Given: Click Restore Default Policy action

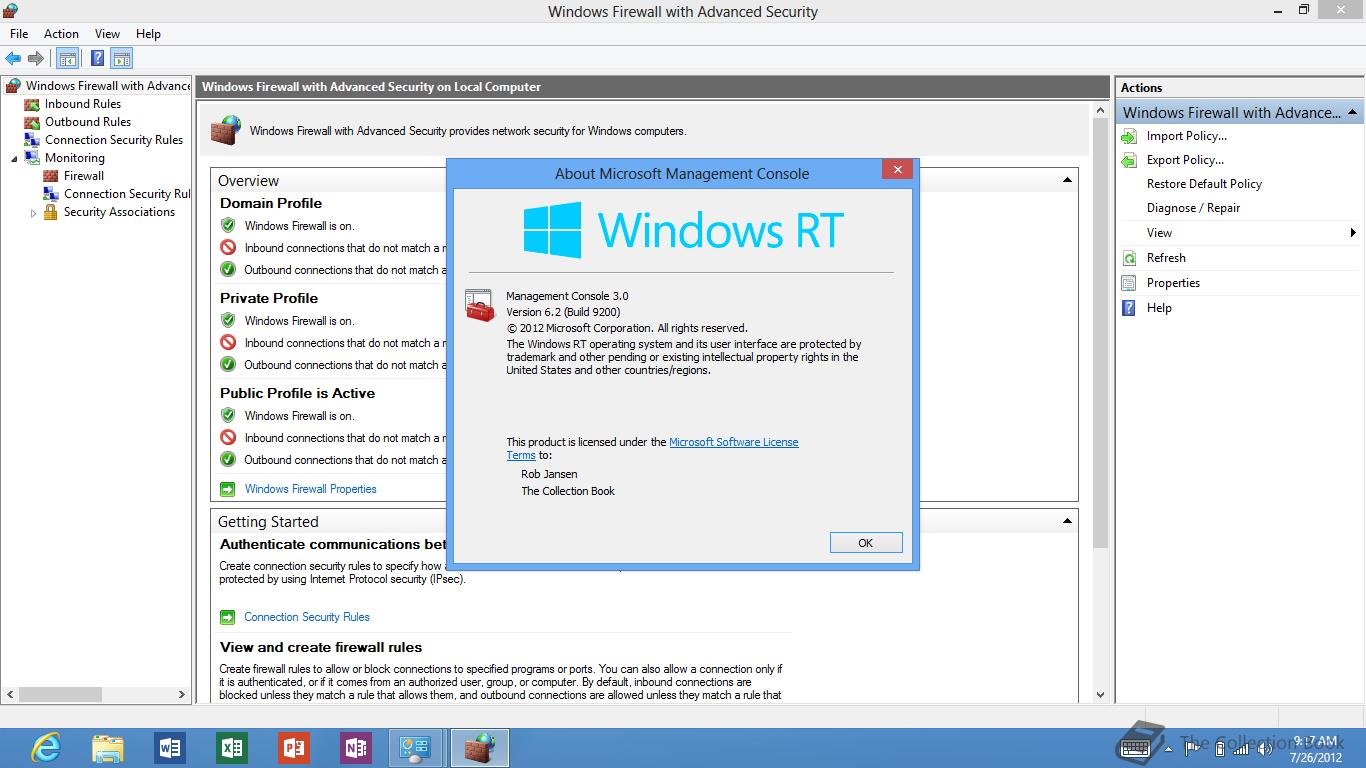Looking at the screenshot, I should (1204, 184).
